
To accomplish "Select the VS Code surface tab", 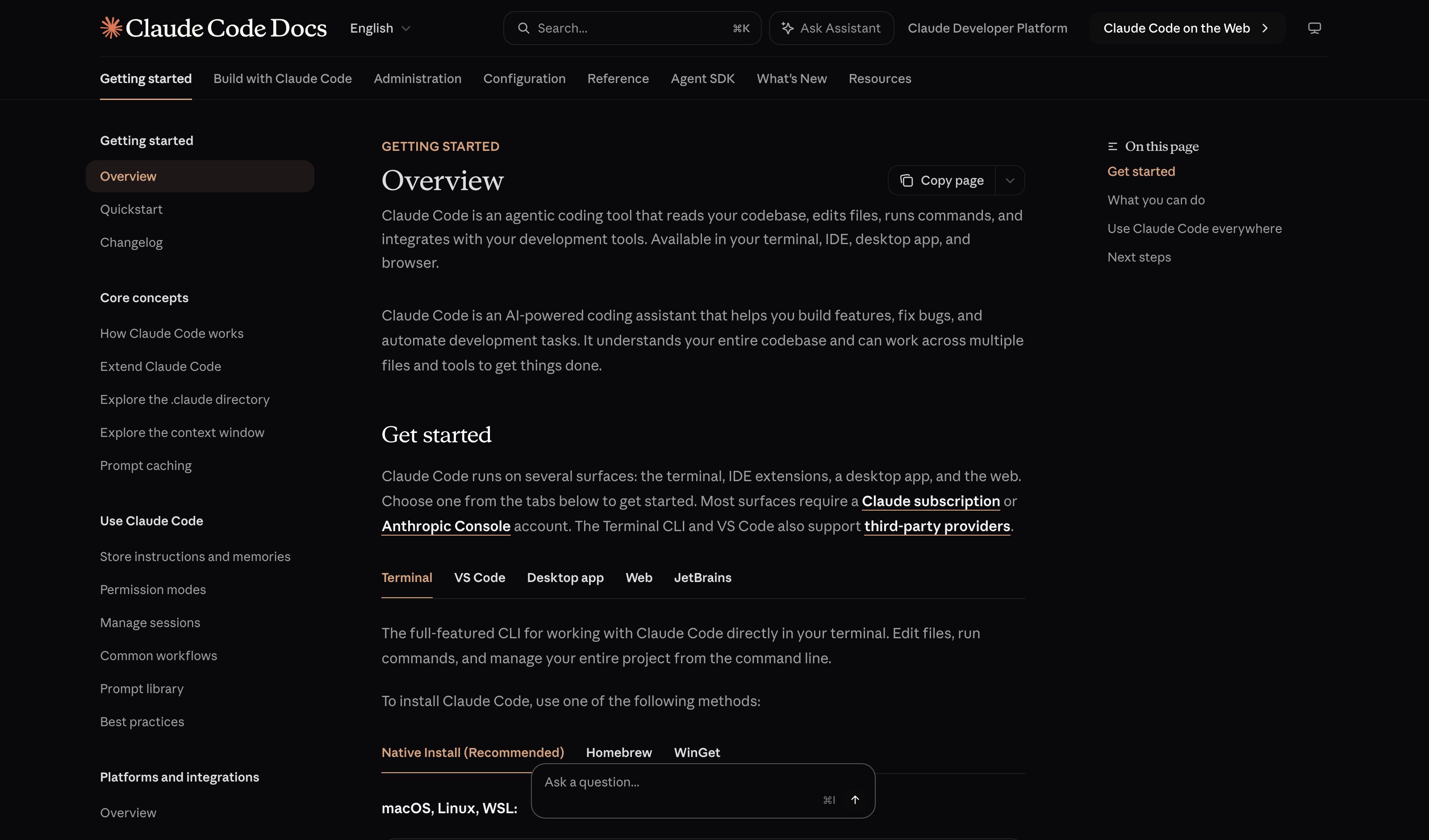I will [479, 577].
